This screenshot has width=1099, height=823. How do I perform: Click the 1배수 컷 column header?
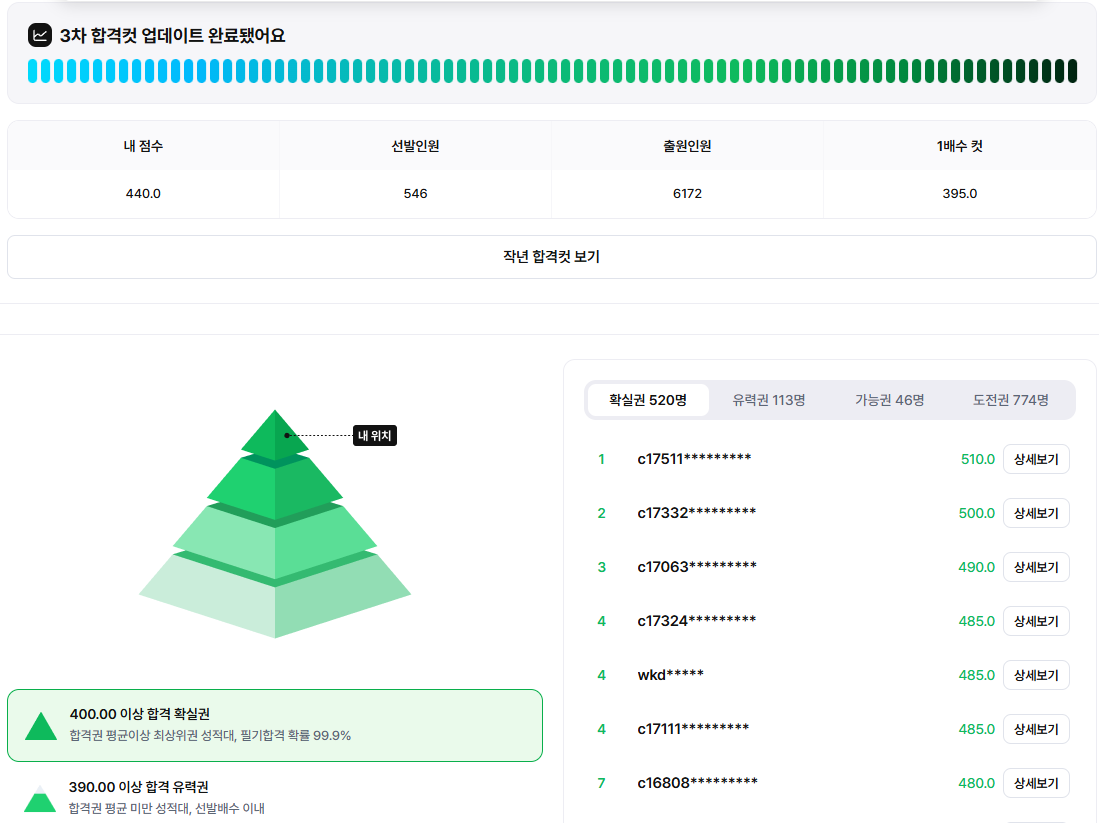coord(960,146)
